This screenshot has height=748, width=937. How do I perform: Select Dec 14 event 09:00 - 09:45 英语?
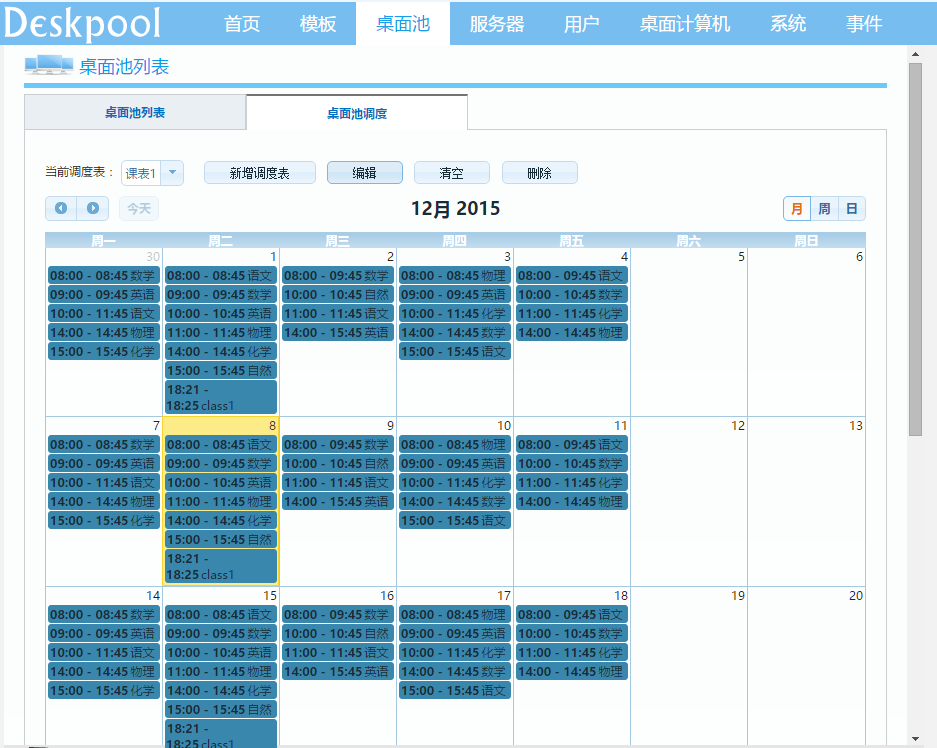(x=103, y=633)
